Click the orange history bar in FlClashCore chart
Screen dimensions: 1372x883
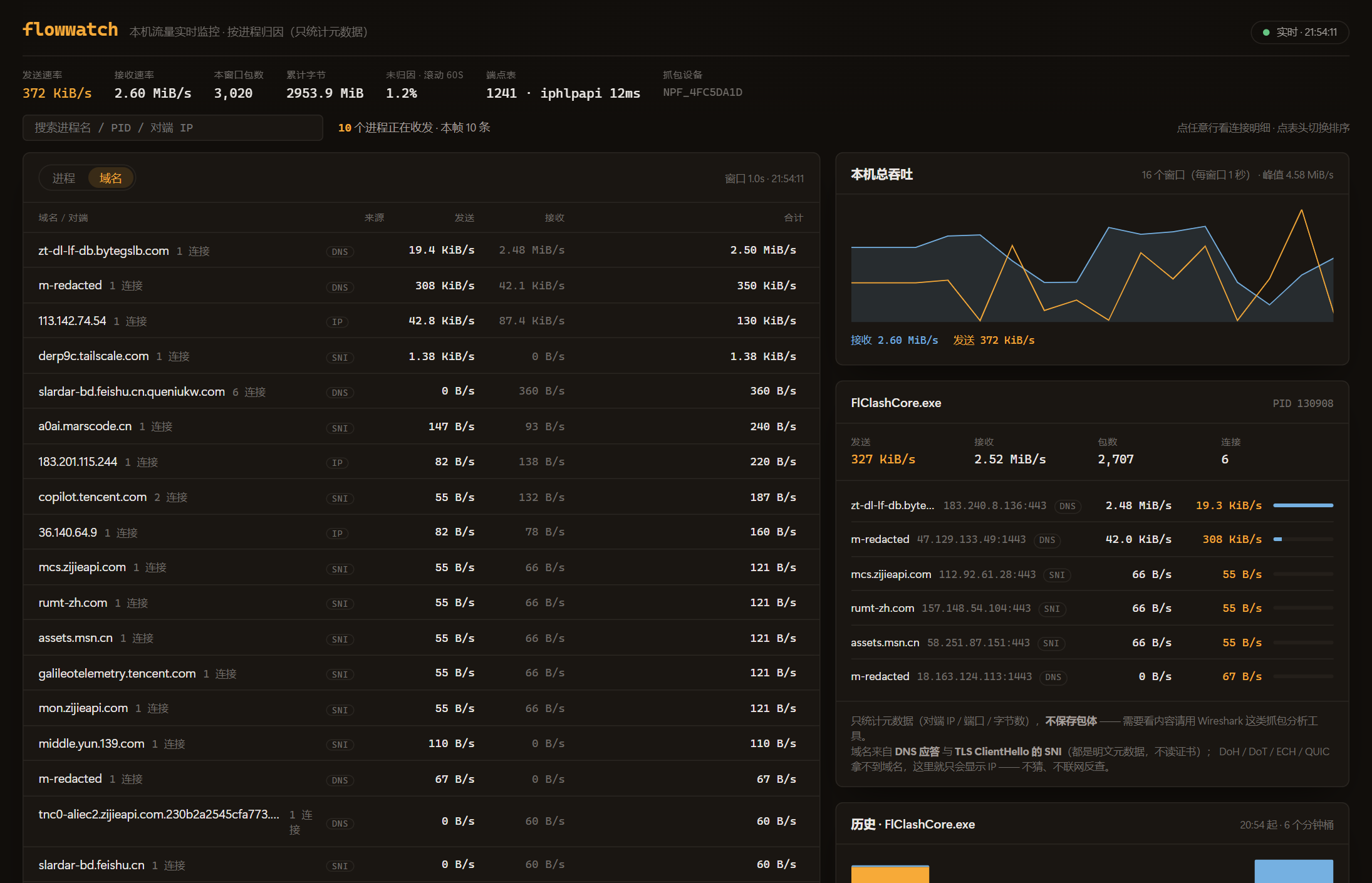(x=890, y=874)
